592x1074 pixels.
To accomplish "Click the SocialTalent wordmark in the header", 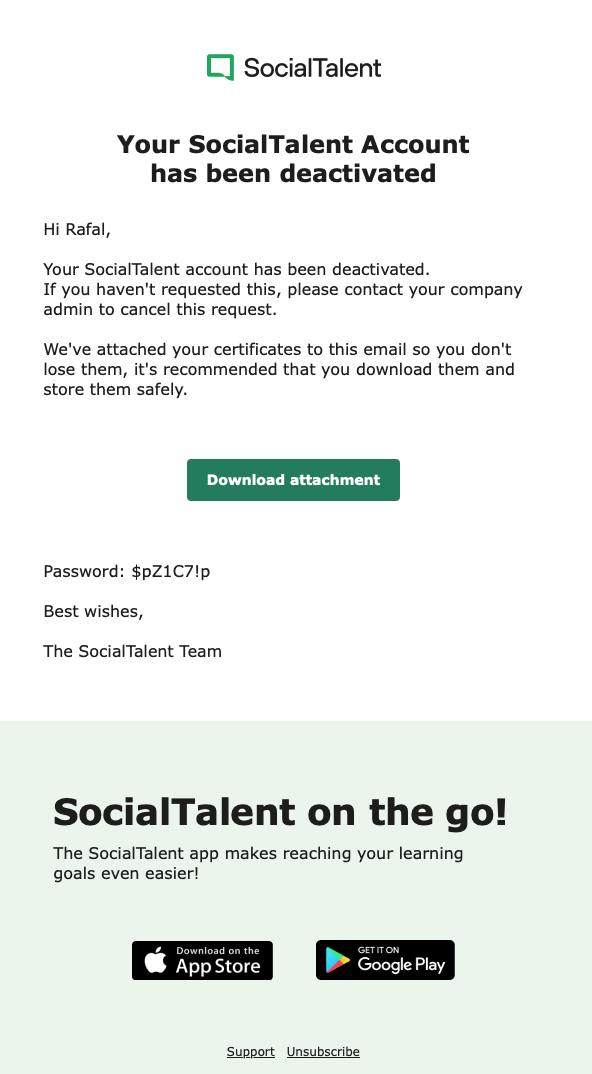I will tap(312, 68).
